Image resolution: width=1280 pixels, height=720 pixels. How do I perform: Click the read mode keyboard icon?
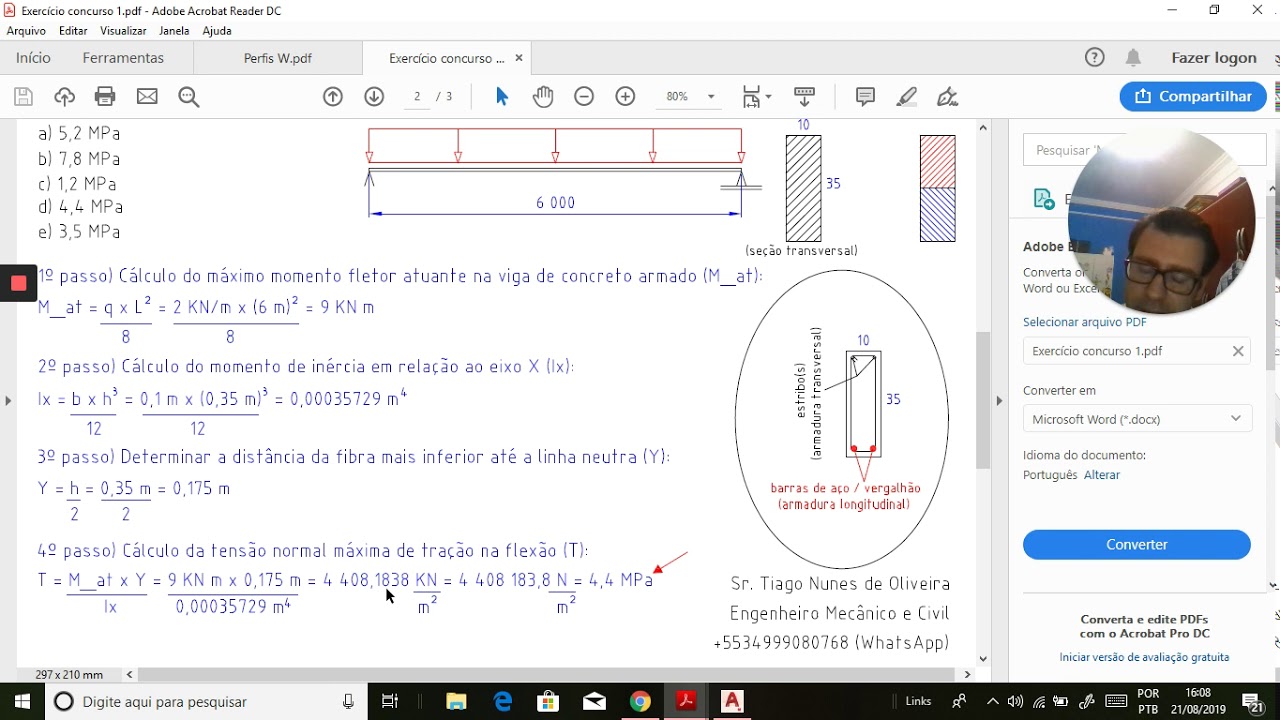(804, 97)
